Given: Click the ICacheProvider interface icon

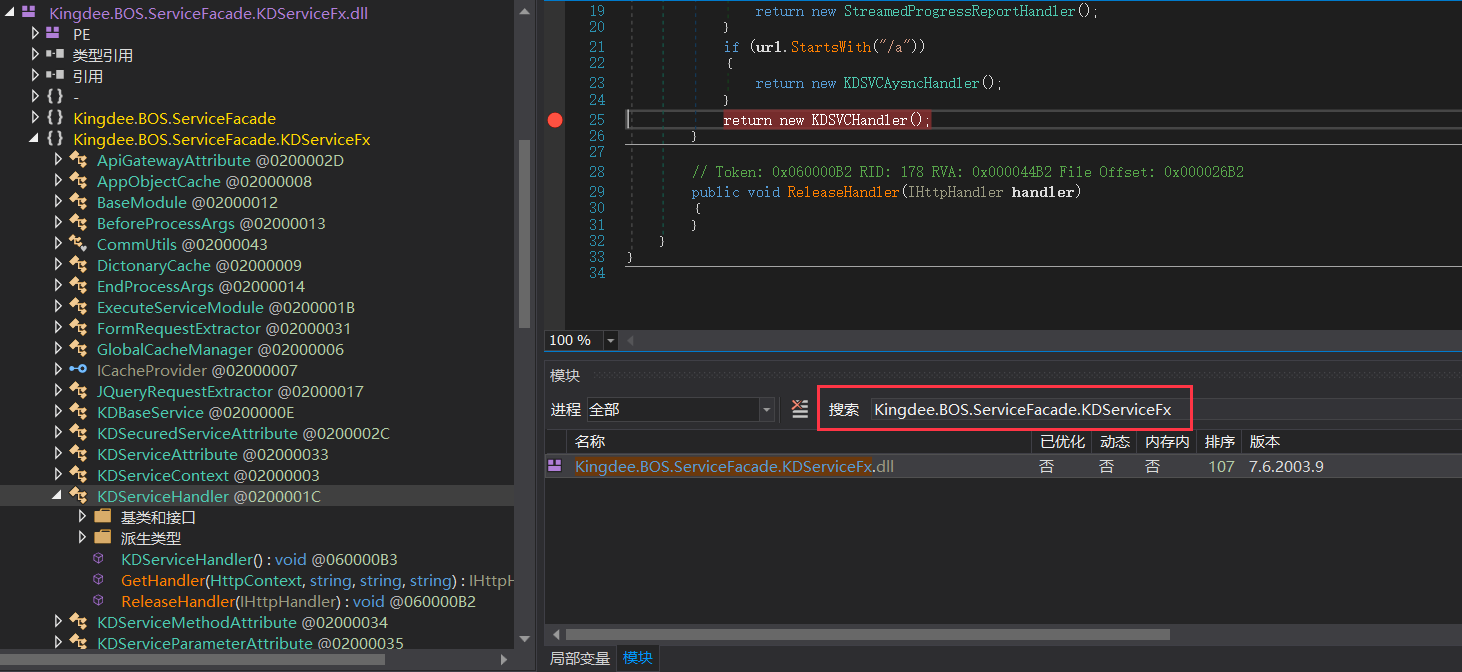Looking at the screenshot, I should point(78,370).
